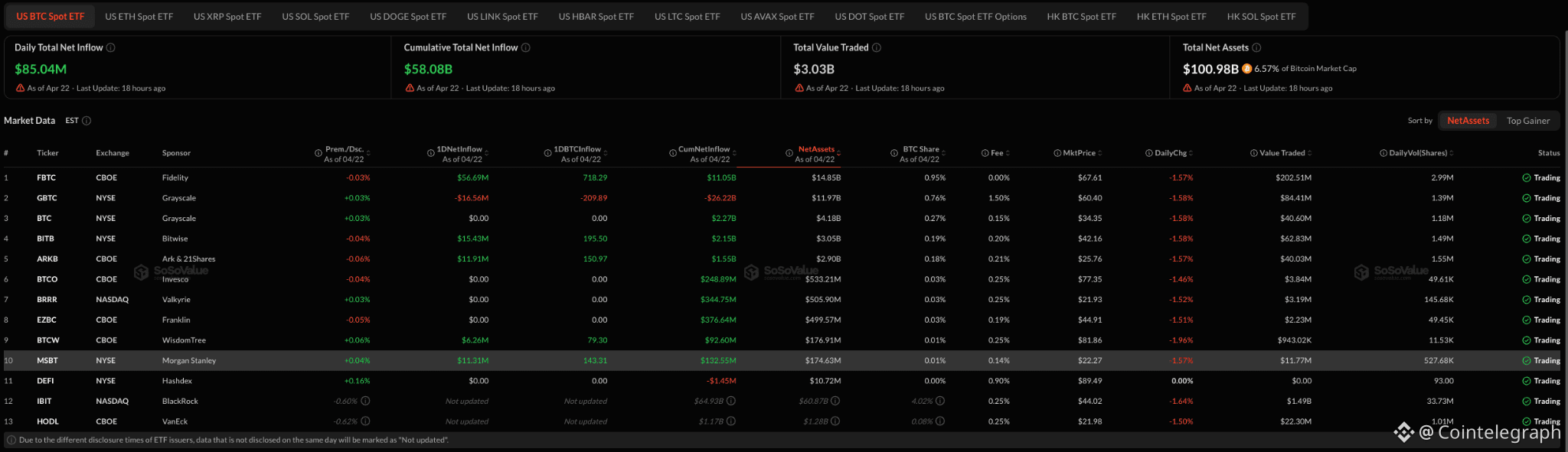
Task: Open US SOL Spot ETF tab
Action: [x=315, y=16]
